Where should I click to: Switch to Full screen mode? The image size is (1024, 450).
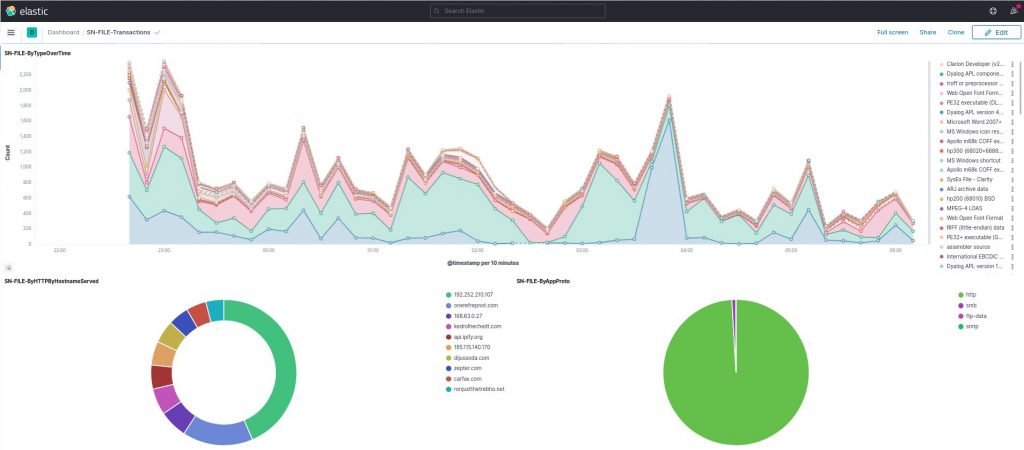[892, 32]
